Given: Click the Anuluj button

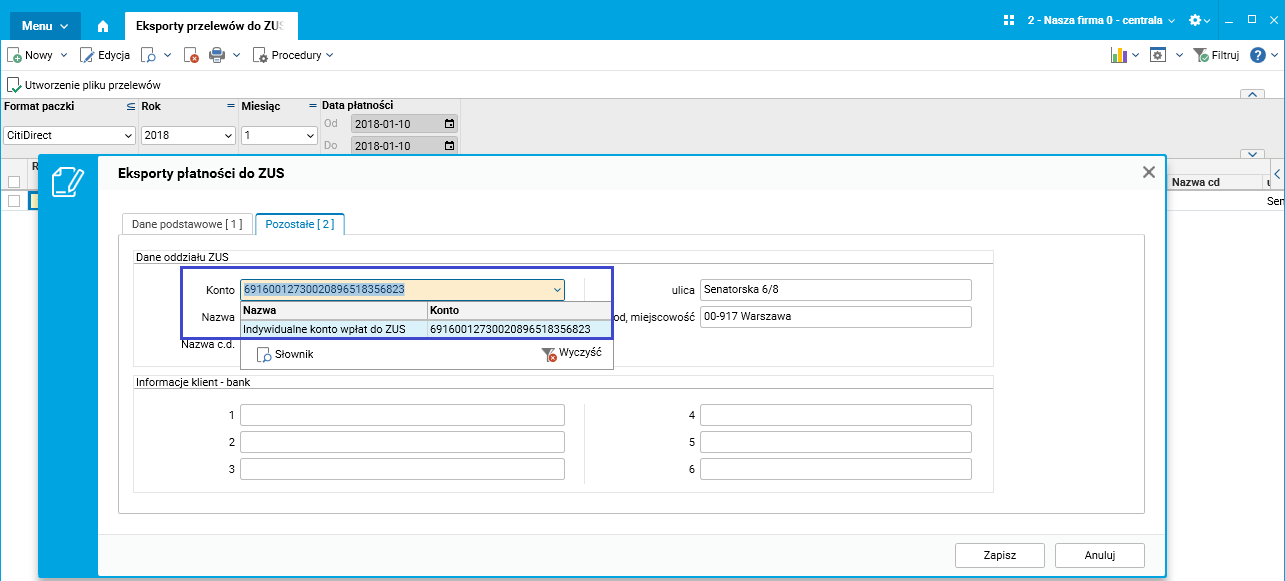Looking at the screenshot, I should (x=1100, y=555).
